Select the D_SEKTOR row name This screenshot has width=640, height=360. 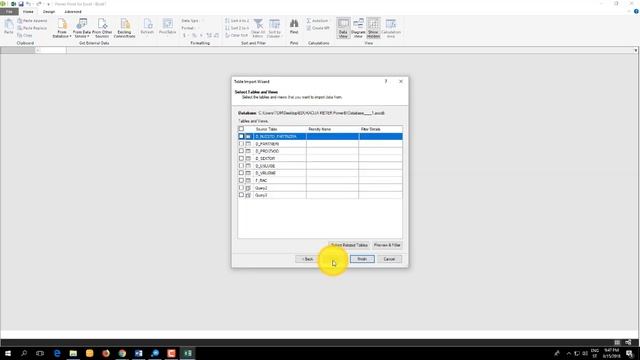(265, 158)
